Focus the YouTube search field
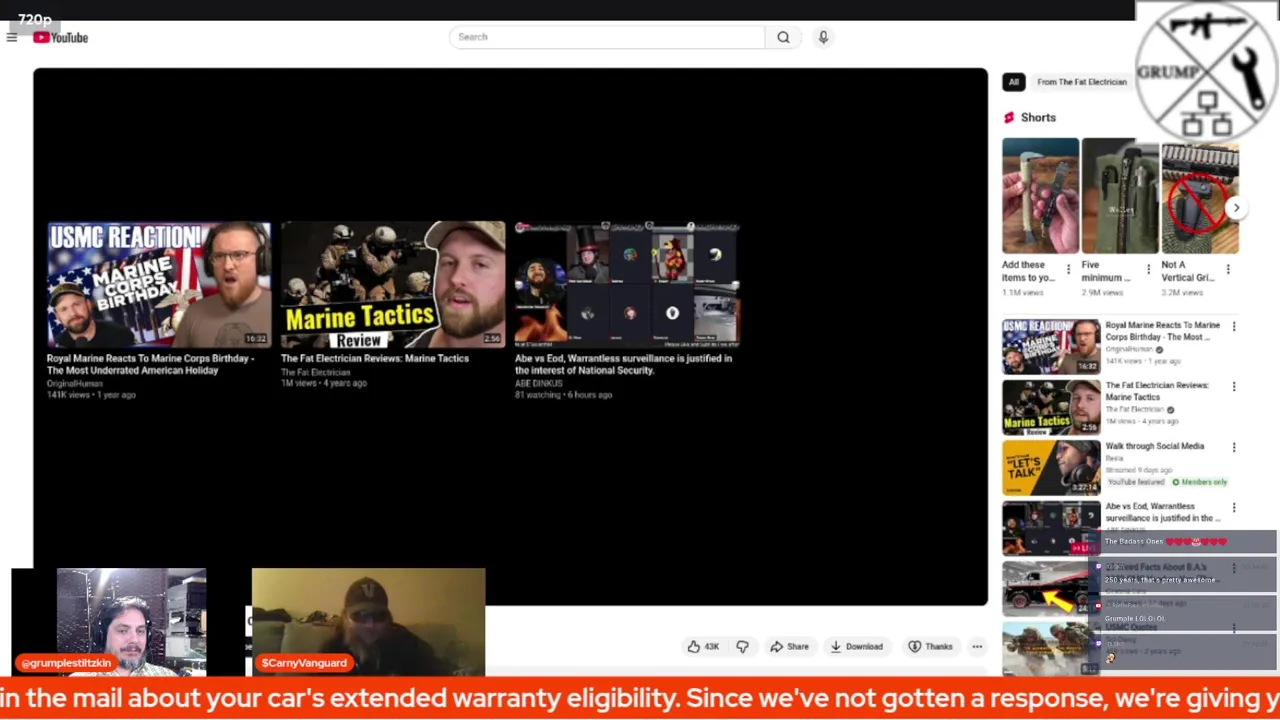Viewport: 1280px width, 720px height. coord(607,37)
